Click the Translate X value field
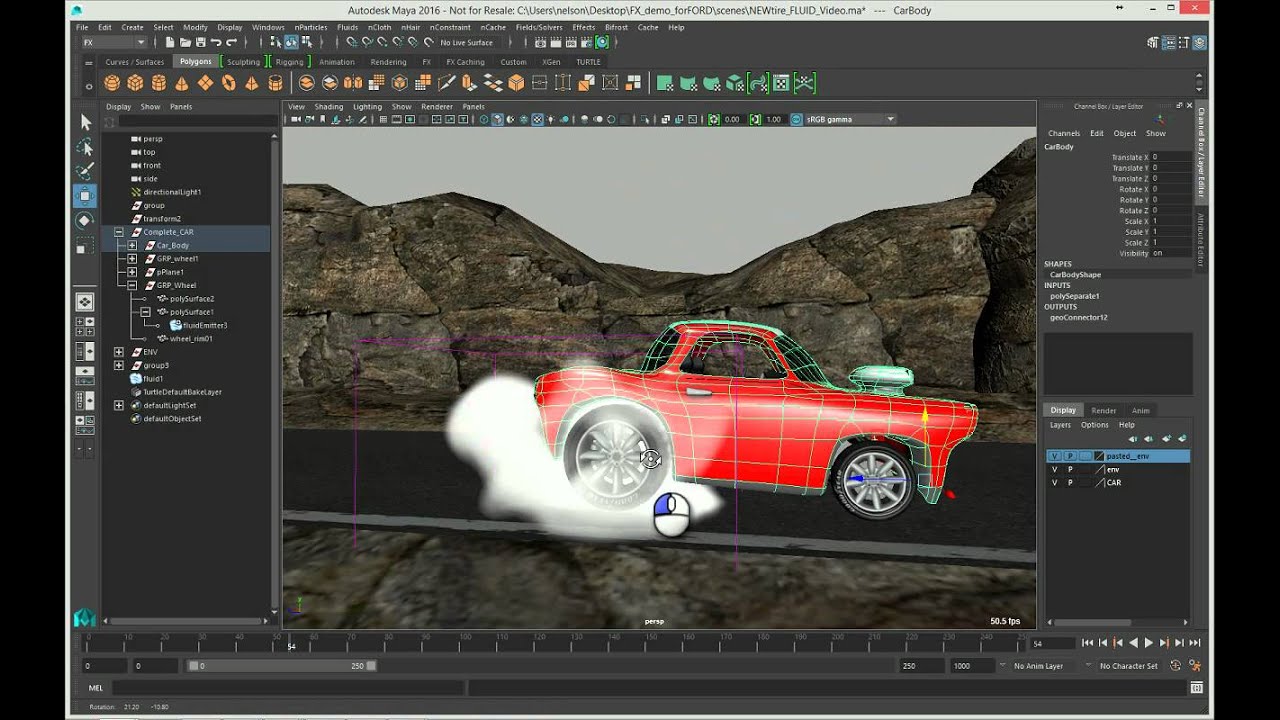This screenshot has width=1280, height=720. coord(1171,157)
